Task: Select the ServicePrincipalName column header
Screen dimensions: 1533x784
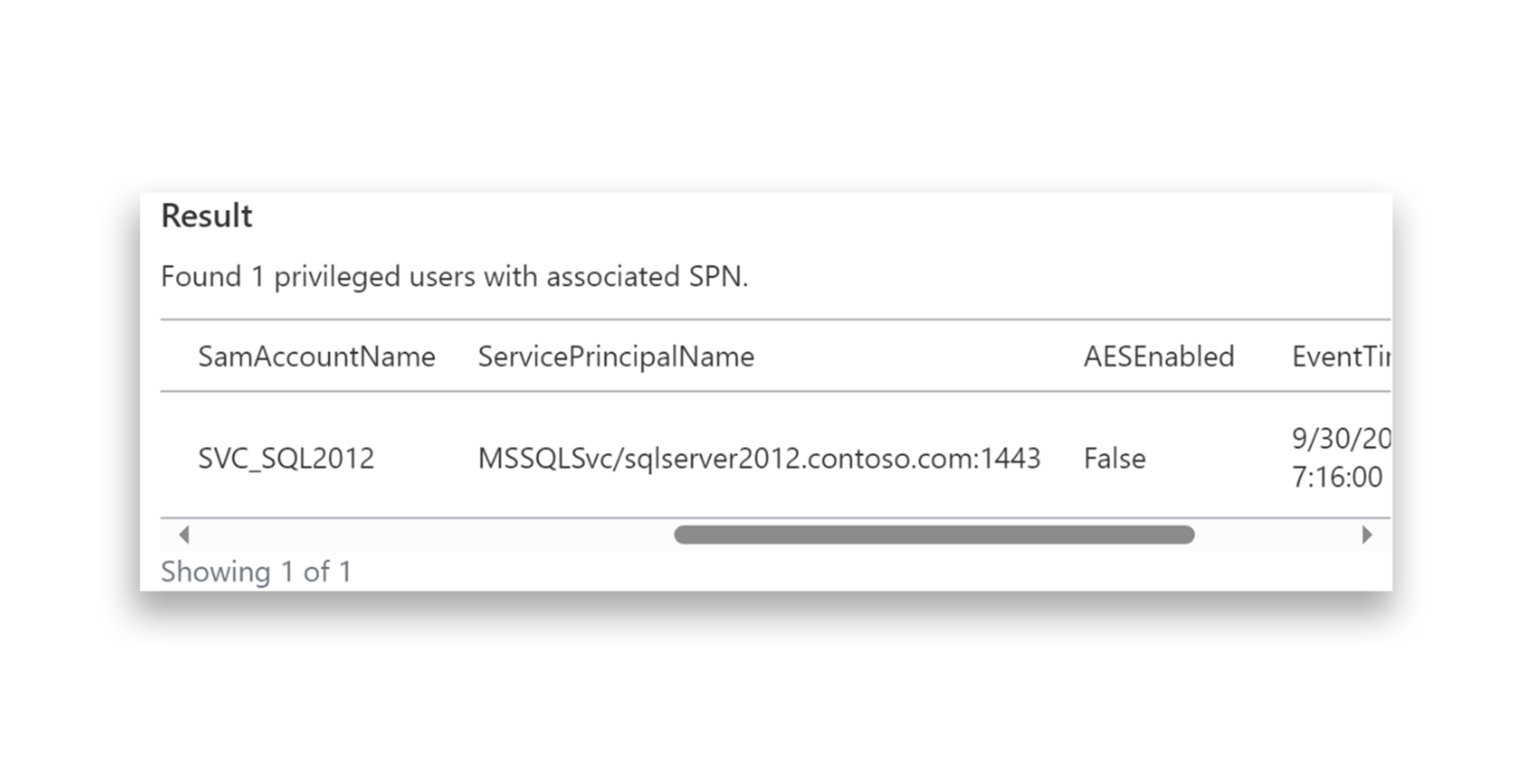Action: (615, 357)
